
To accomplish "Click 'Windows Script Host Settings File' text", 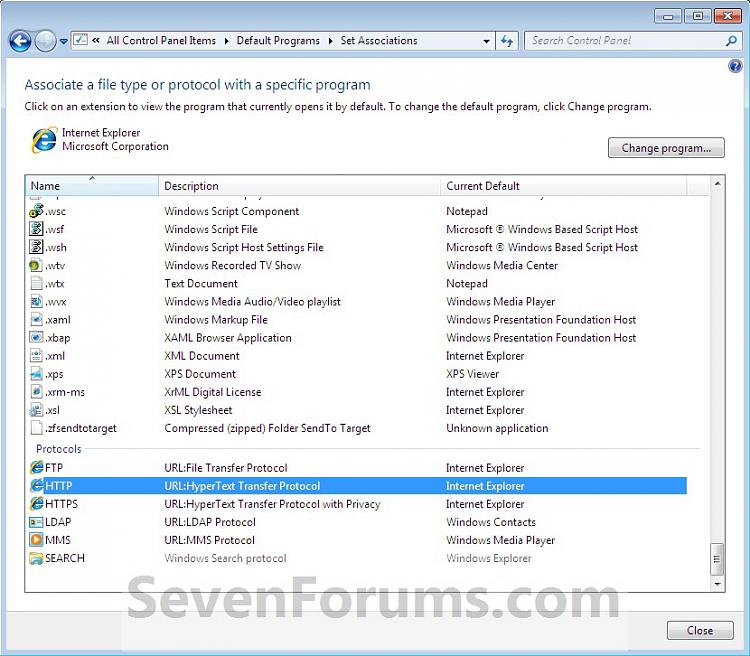I will 244,247.
